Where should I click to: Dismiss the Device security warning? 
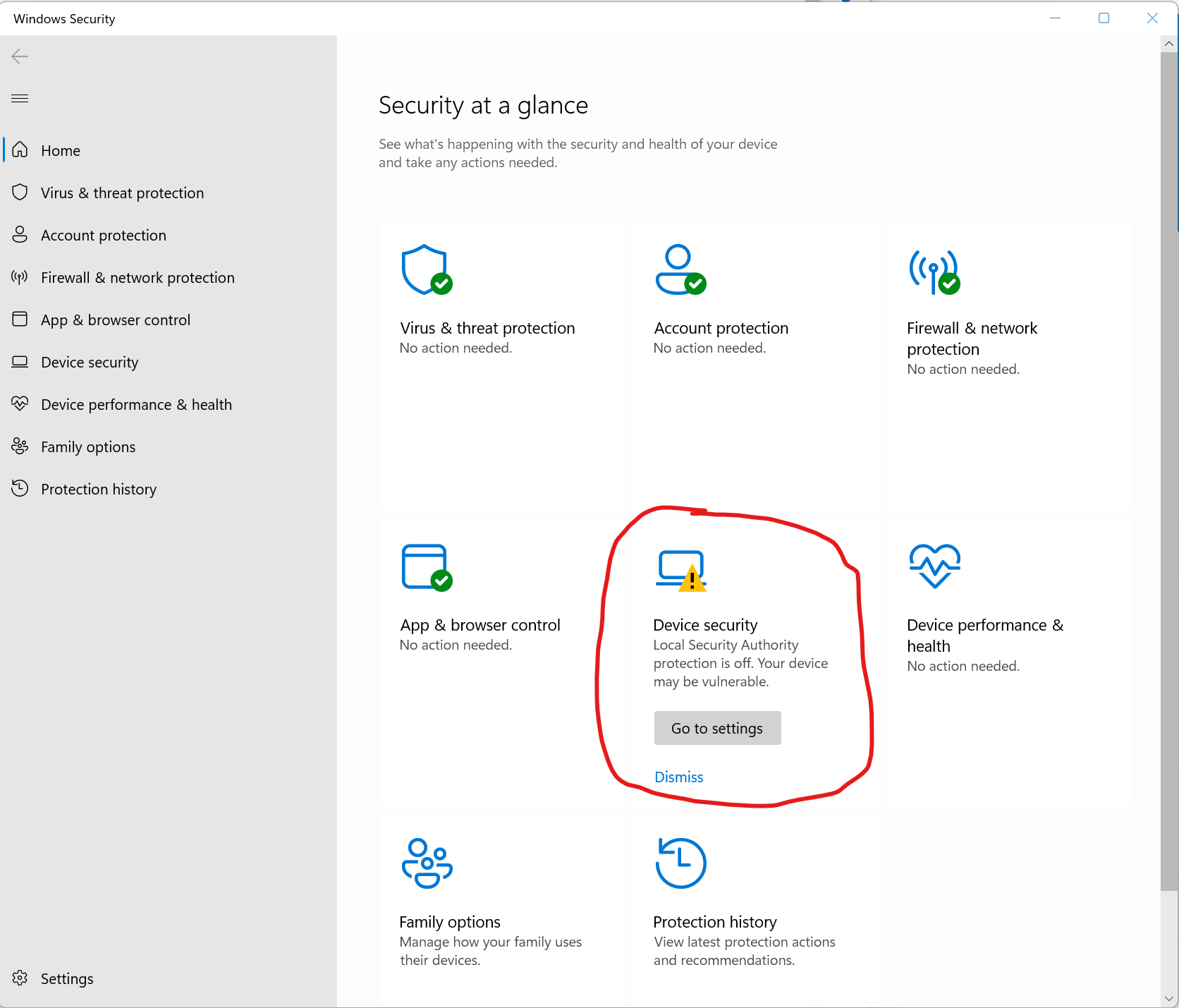679,777
